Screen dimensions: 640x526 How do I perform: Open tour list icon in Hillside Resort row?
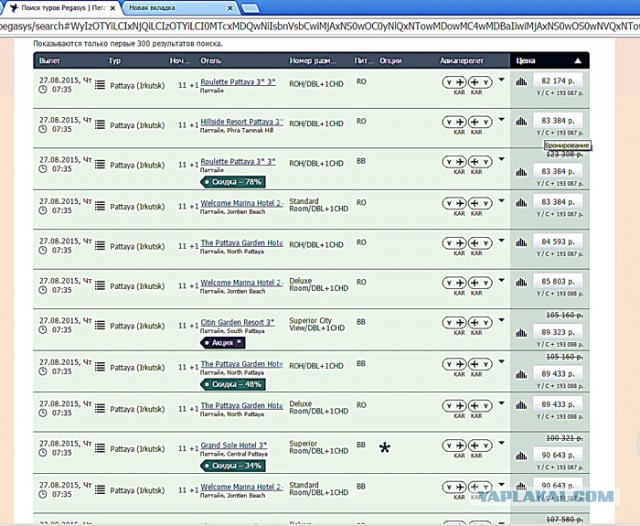coord(100,124)
